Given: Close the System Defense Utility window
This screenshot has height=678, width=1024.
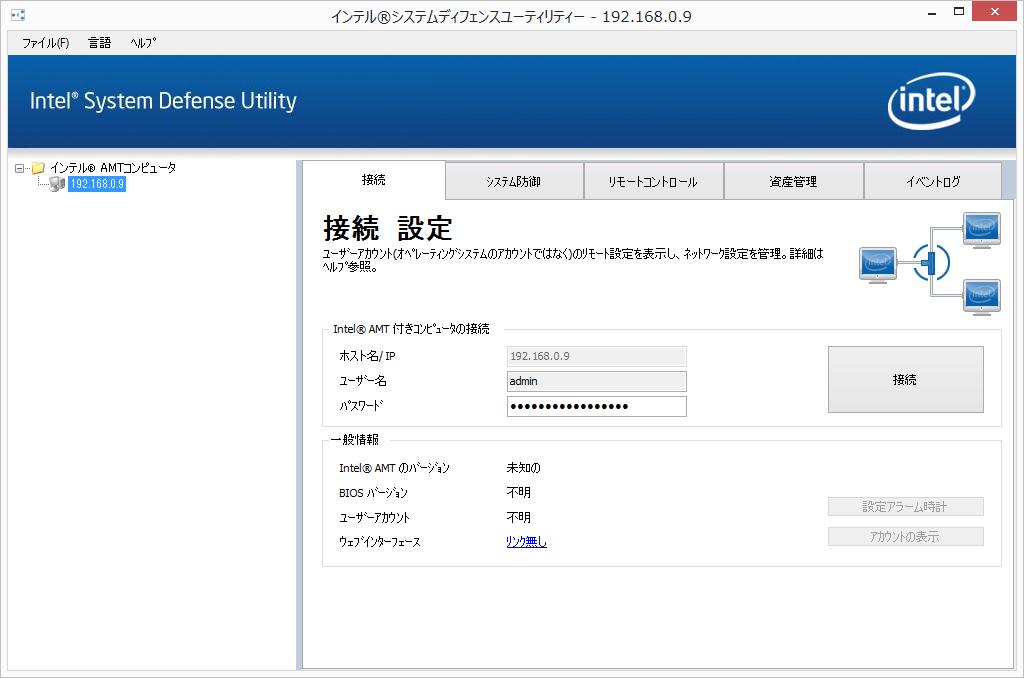Looking at the screenshot, I should (x=995, y=12).
